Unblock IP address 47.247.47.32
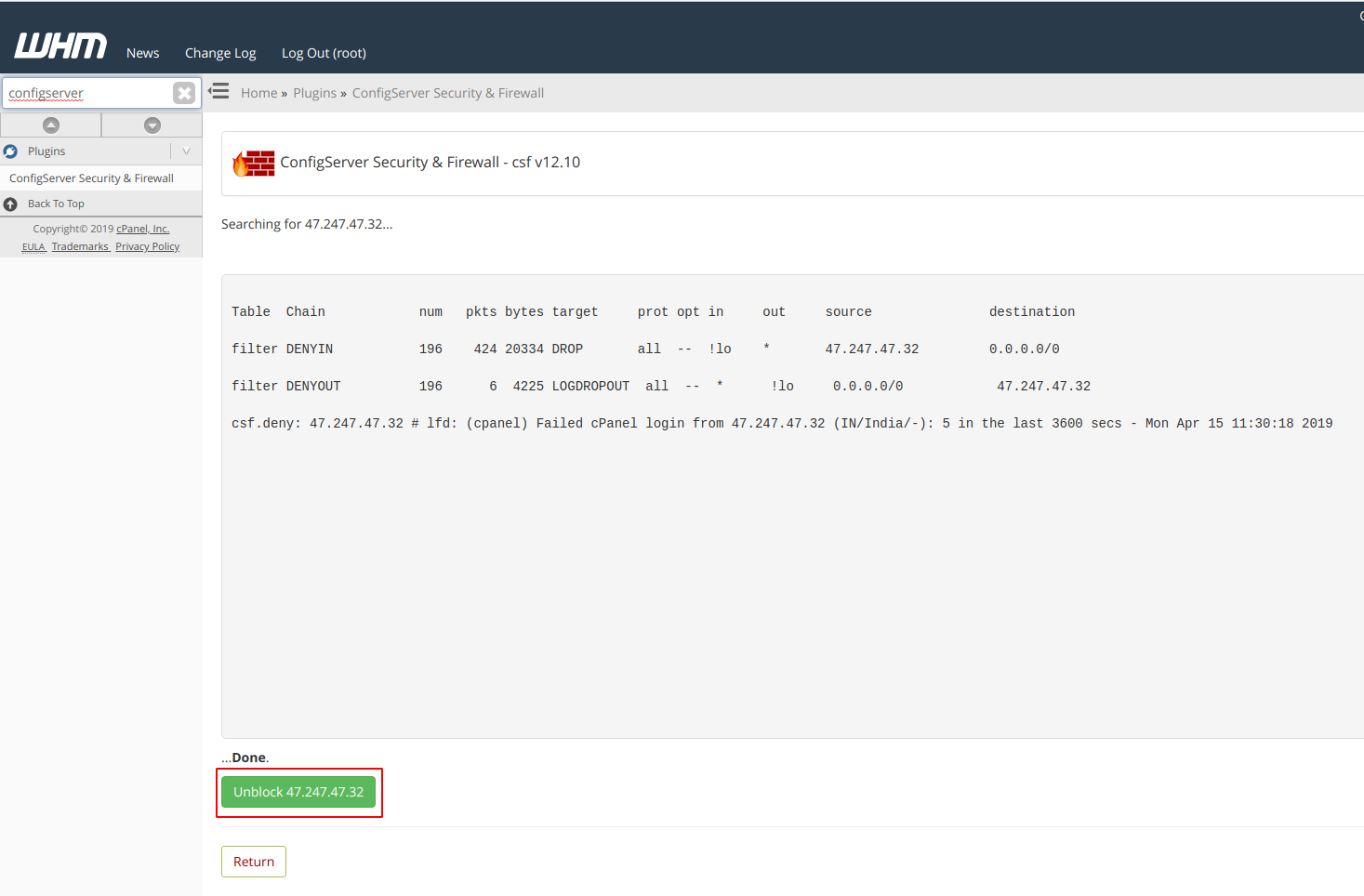This screenshot has height=896, width=1364. 298,792
